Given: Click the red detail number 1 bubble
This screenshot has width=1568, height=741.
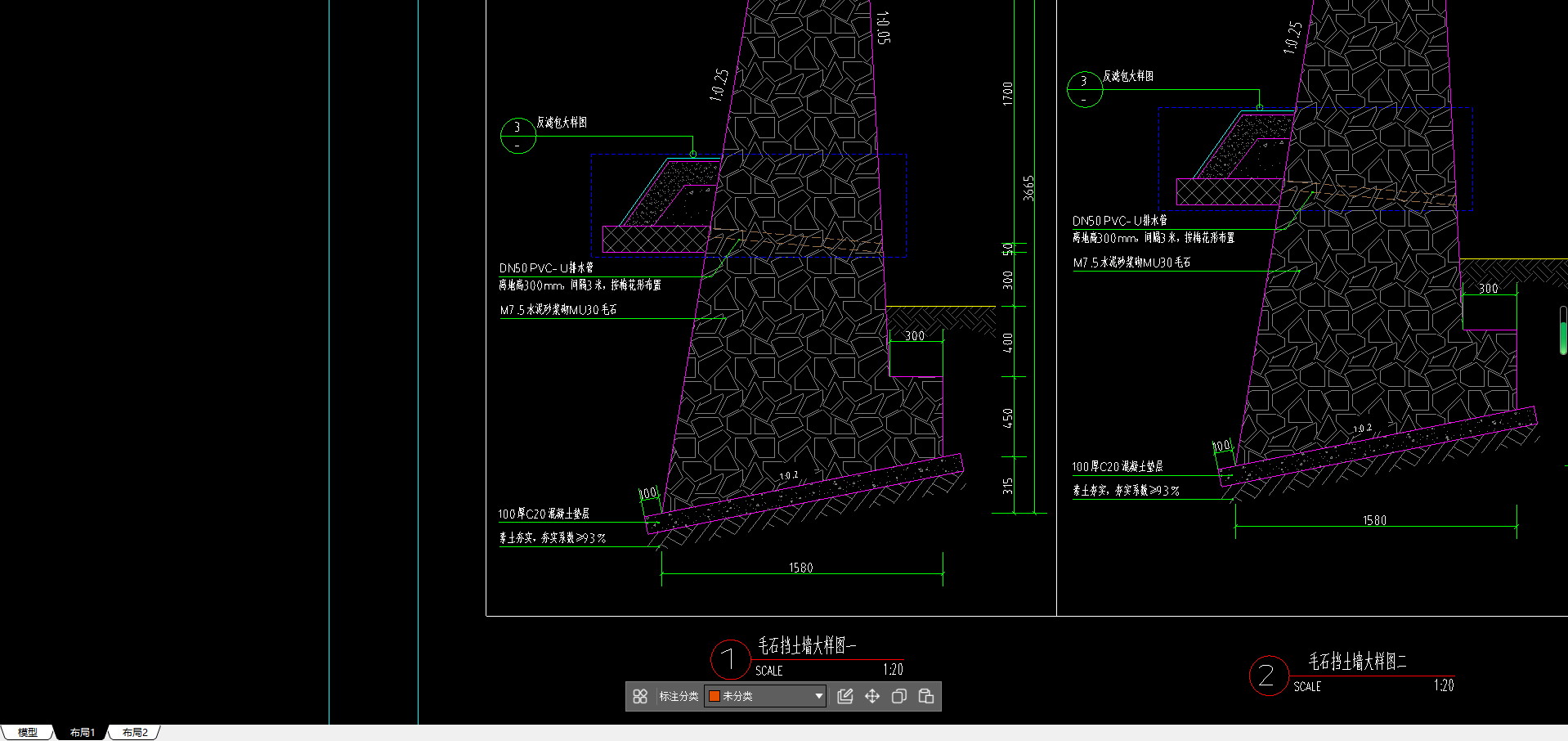Looking at the screenshot, I should 730,660.
